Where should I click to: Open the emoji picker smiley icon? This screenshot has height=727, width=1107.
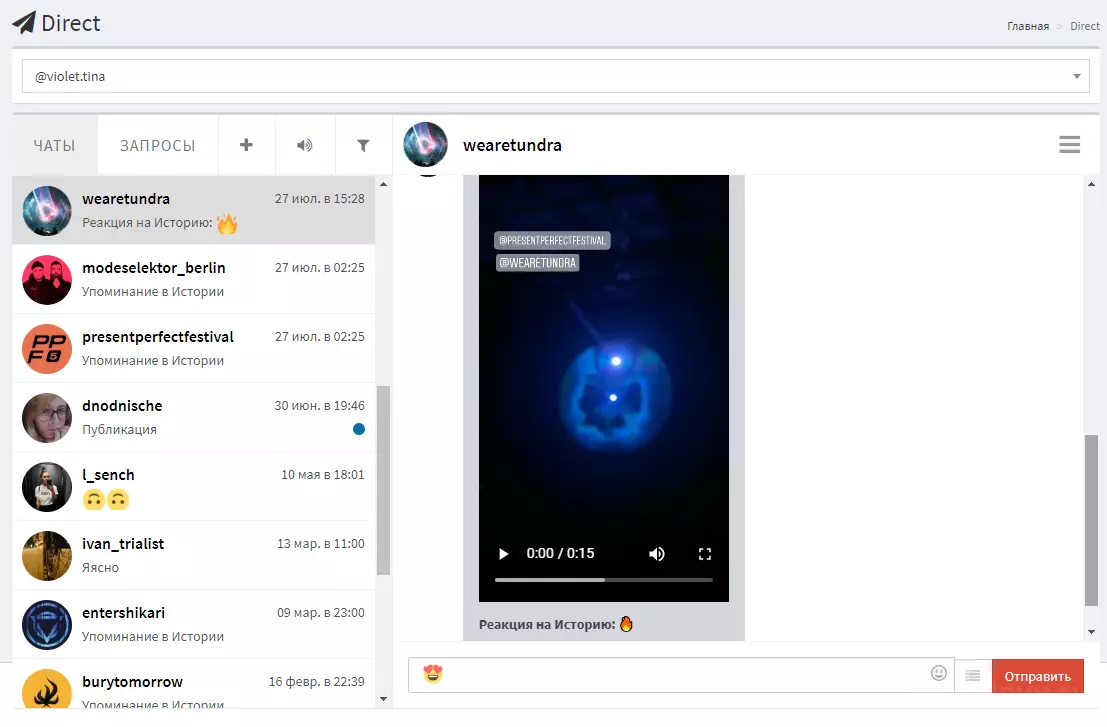[x=938, y=673]
